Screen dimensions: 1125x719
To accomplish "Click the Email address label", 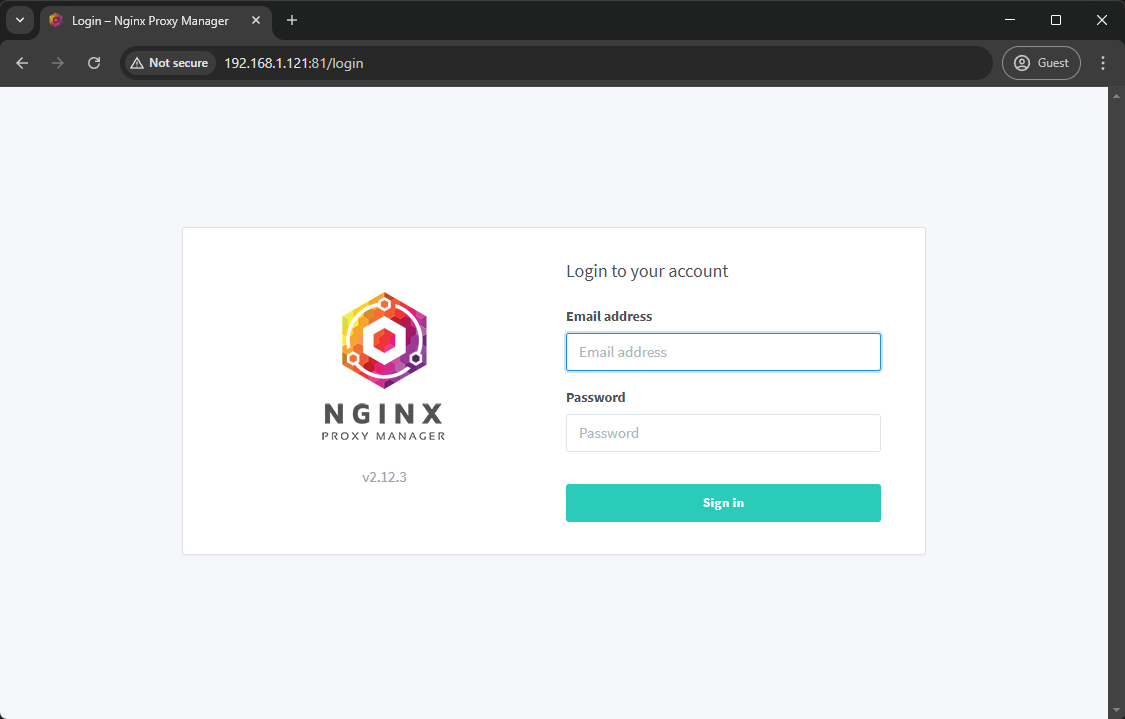I will coord(609,316).
